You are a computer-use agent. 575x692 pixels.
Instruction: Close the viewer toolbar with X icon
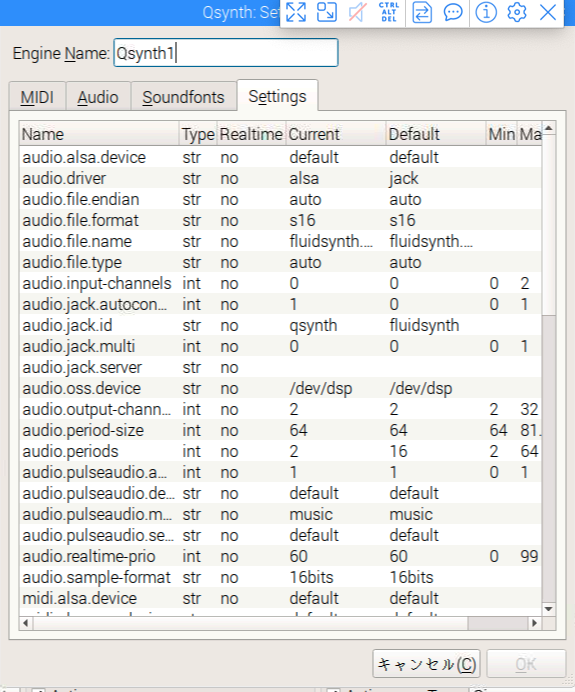[548, 12]
